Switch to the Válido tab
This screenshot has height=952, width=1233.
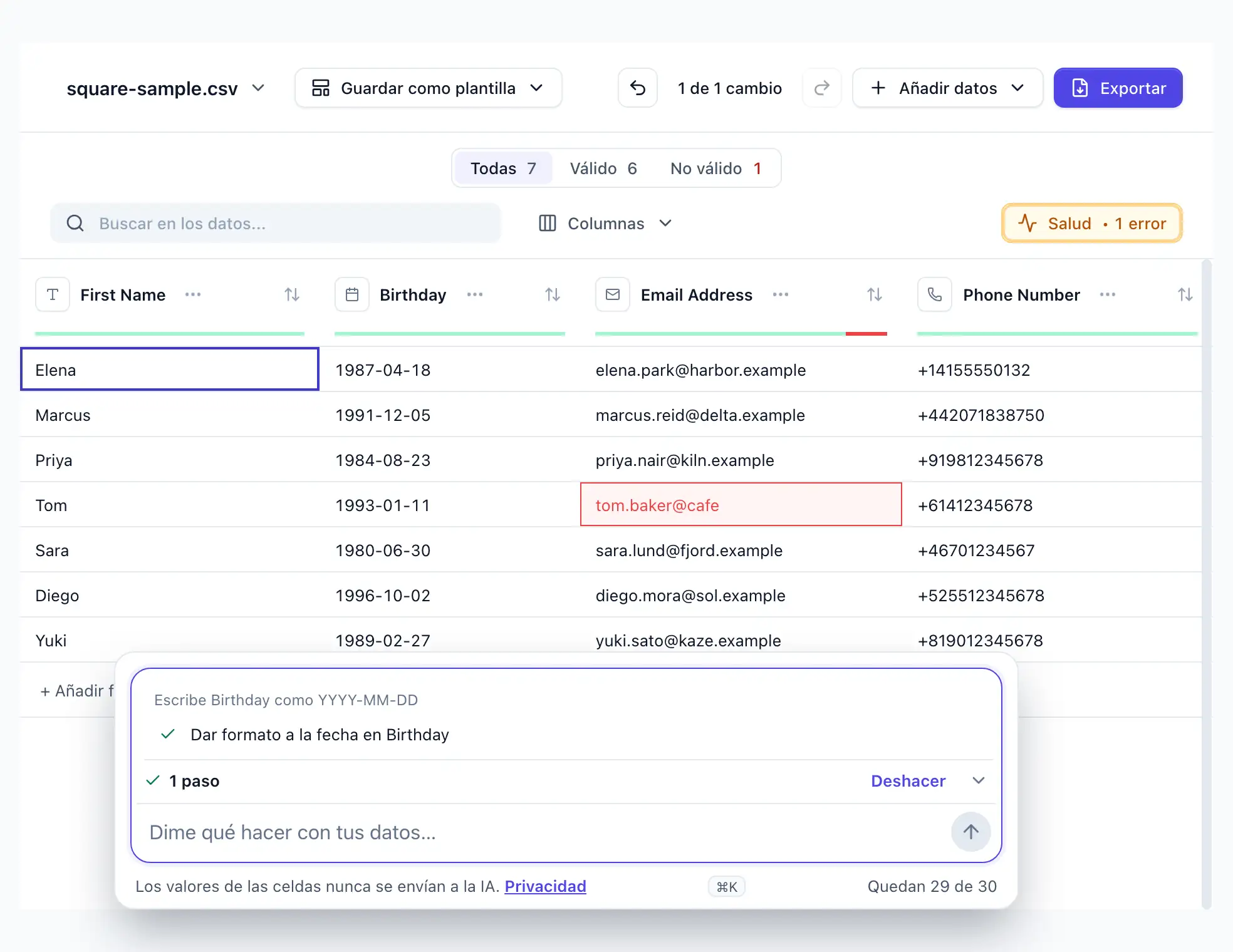click(603, 168)
